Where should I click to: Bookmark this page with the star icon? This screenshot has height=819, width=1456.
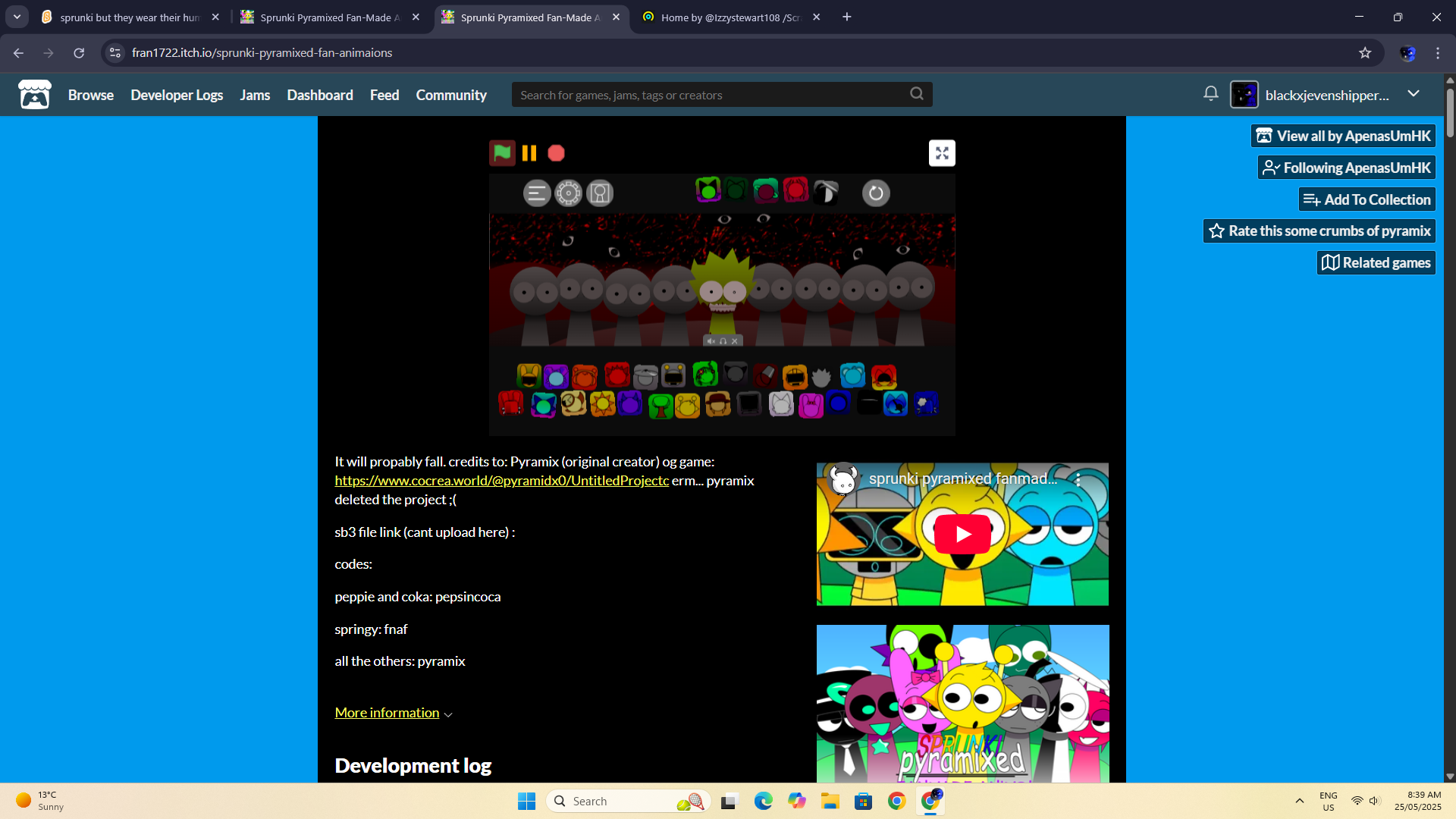(1365, 53)
